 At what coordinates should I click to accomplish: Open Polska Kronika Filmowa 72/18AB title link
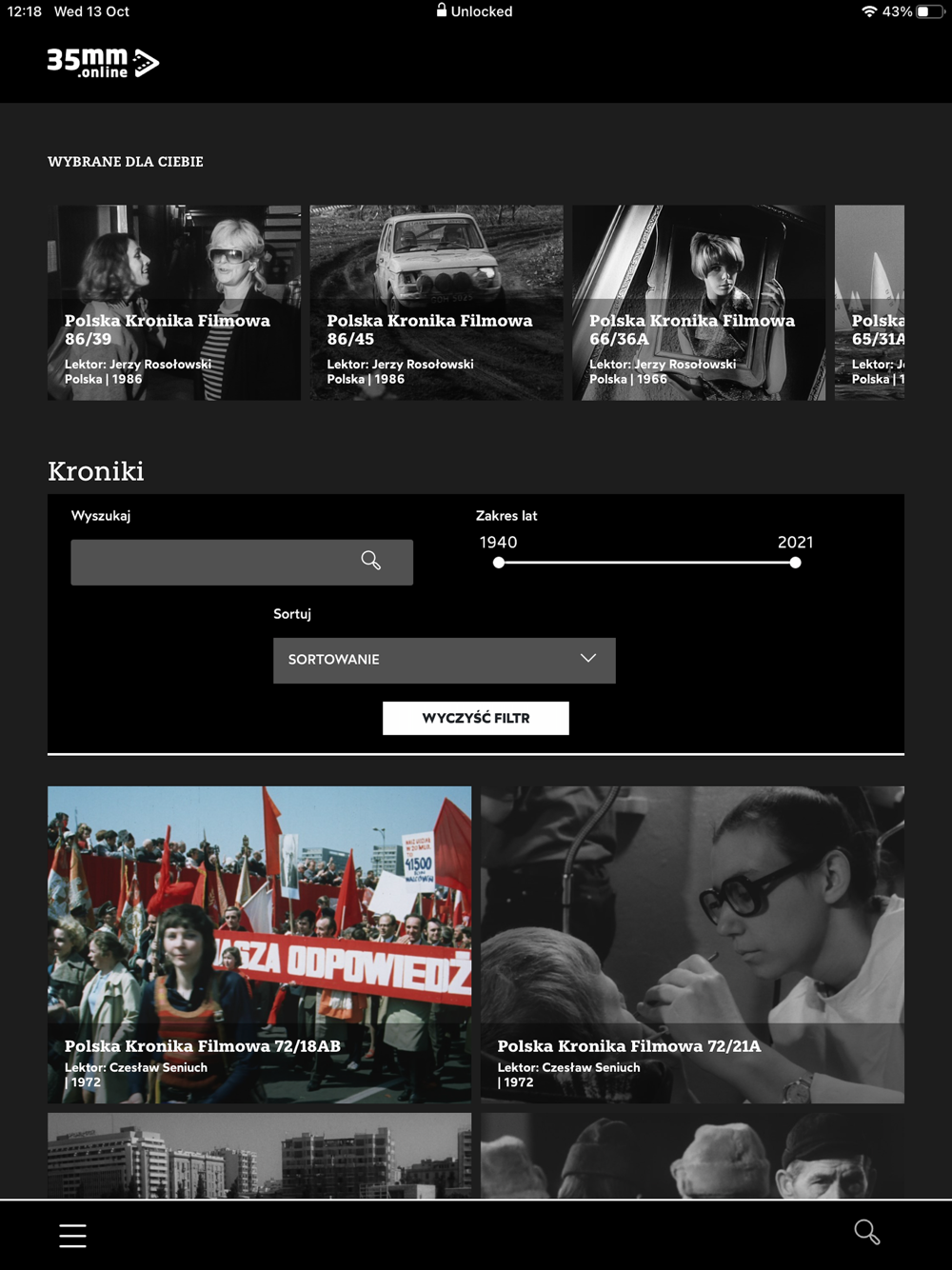203,1045
